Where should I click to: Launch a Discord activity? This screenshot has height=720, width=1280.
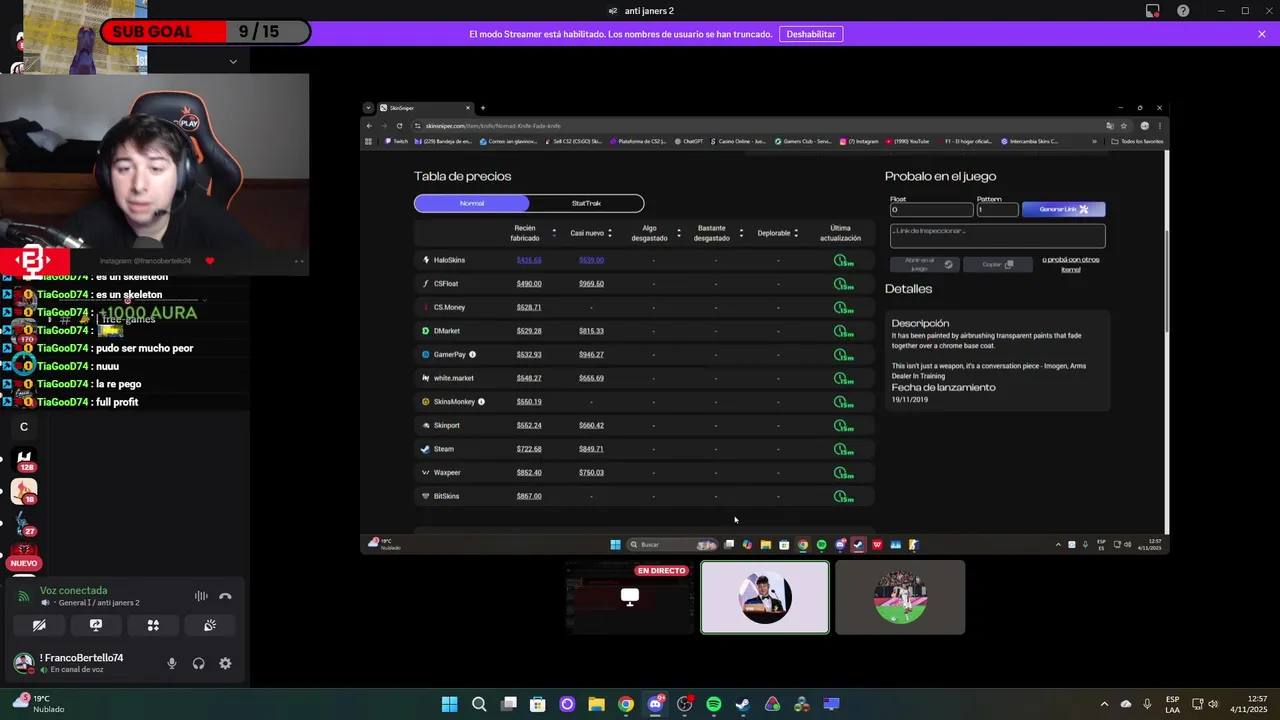[153, 625]
